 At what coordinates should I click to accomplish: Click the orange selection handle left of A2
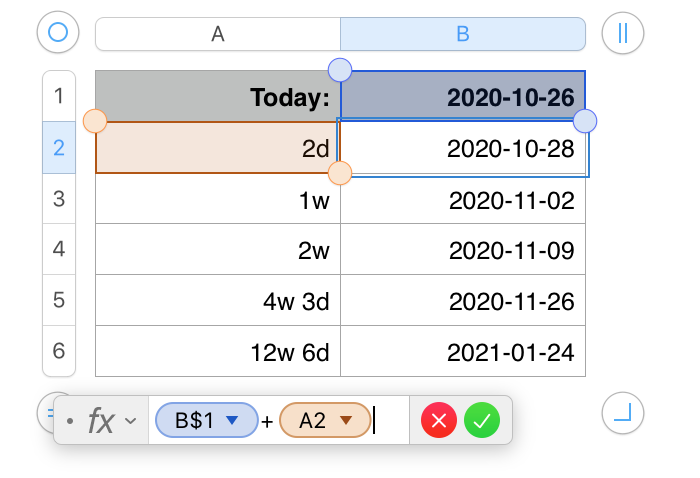95,122
